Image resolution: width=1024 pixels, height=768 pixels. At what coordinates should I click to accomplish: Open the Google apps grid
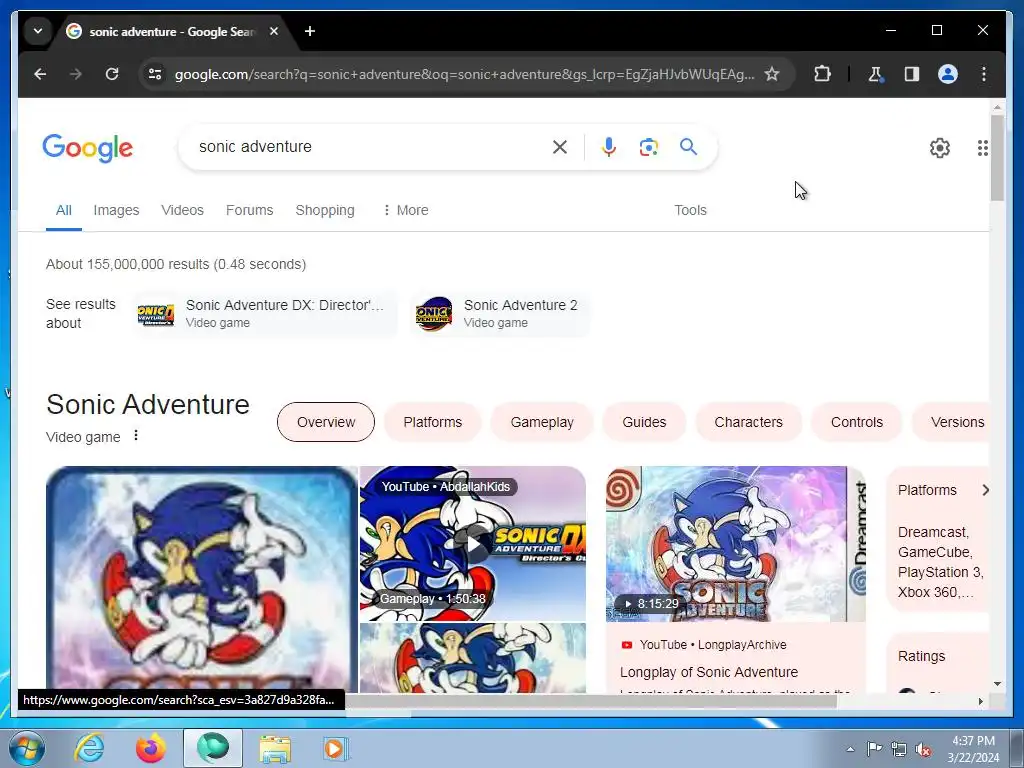coord(982,148)
